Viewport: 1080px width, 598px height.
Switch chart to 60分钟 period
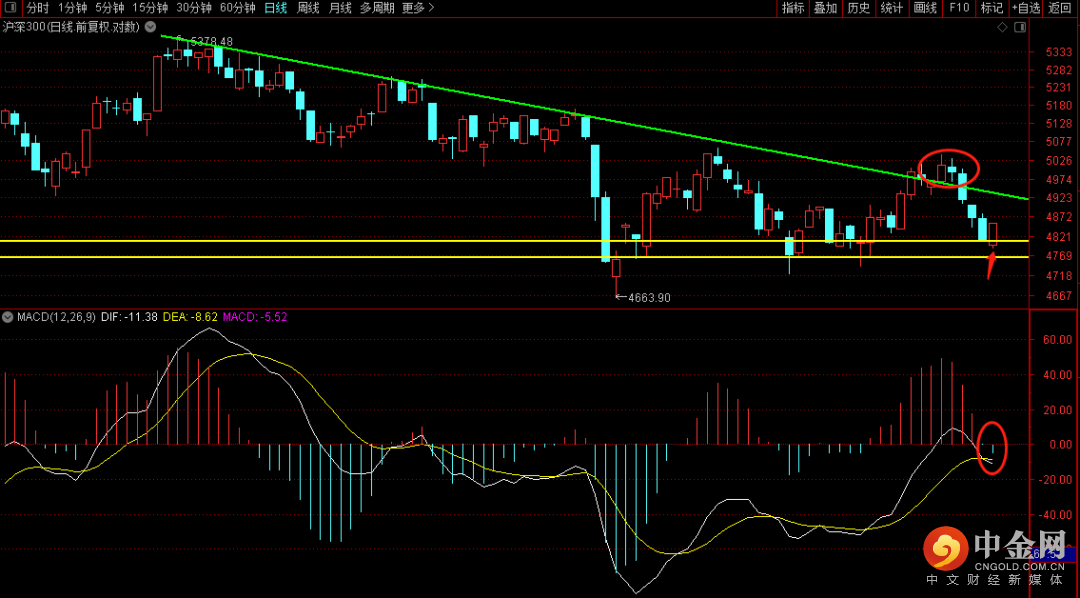(237, 8)
